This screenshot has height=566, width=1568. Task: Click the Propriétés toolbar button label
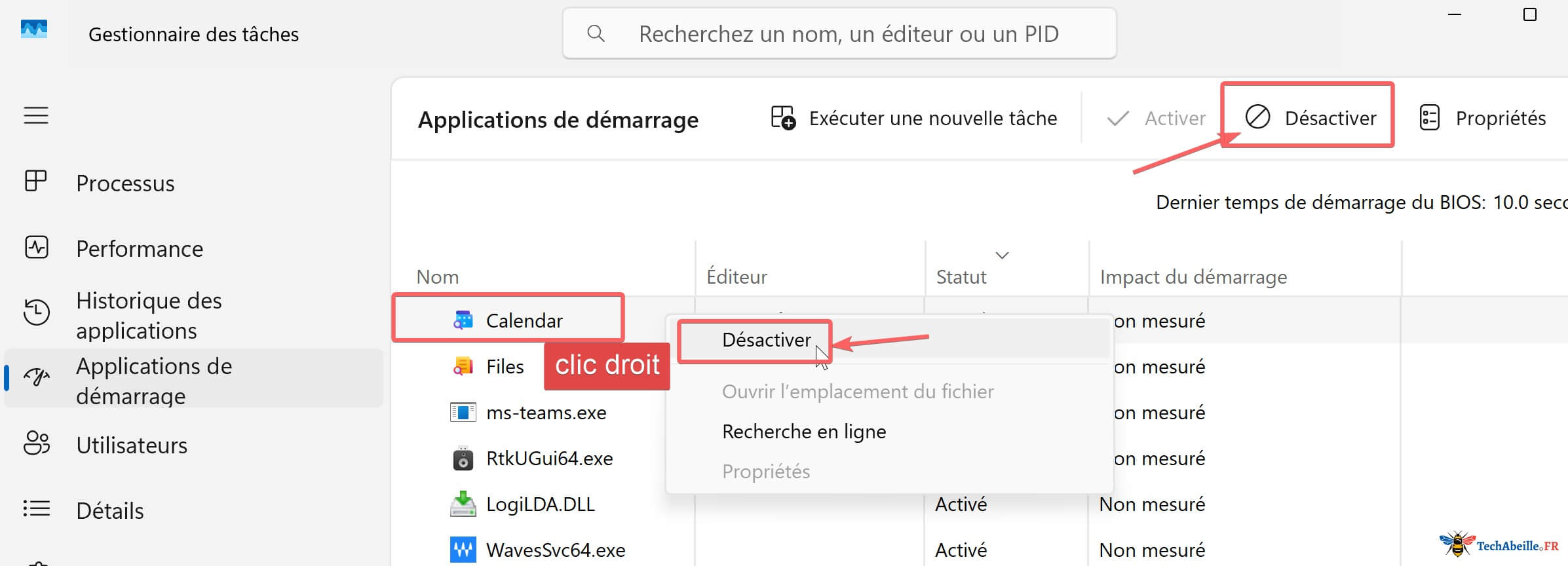pyautogui.click(x=1501, y=119)
